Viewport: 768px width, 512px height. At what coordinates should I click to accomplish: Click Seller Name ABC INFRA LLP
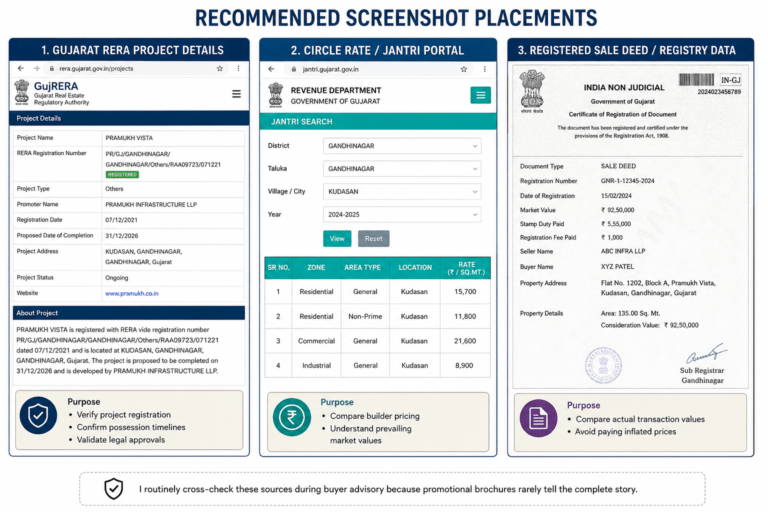(623, 251)
